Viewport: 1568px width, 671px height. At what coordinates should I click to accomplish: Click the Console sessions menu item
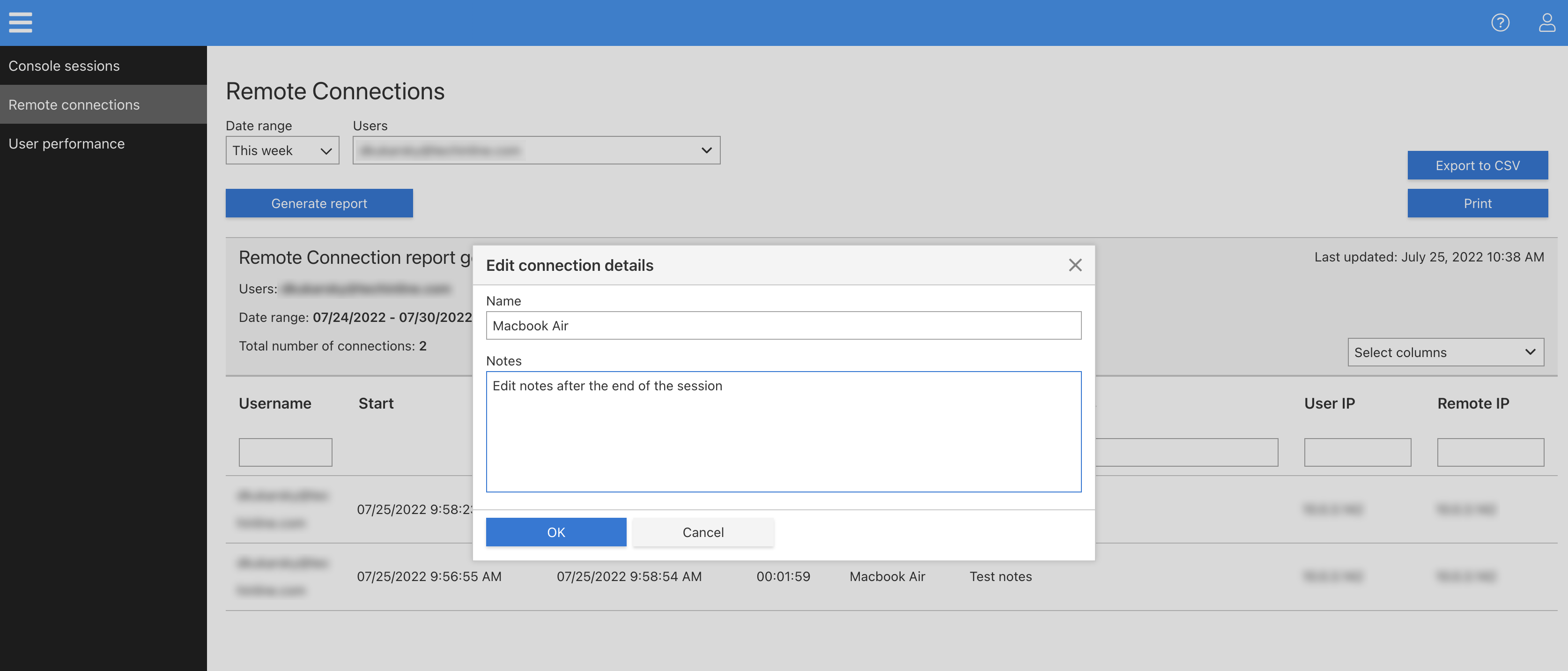pyautogui.click(x=64, y=65)
